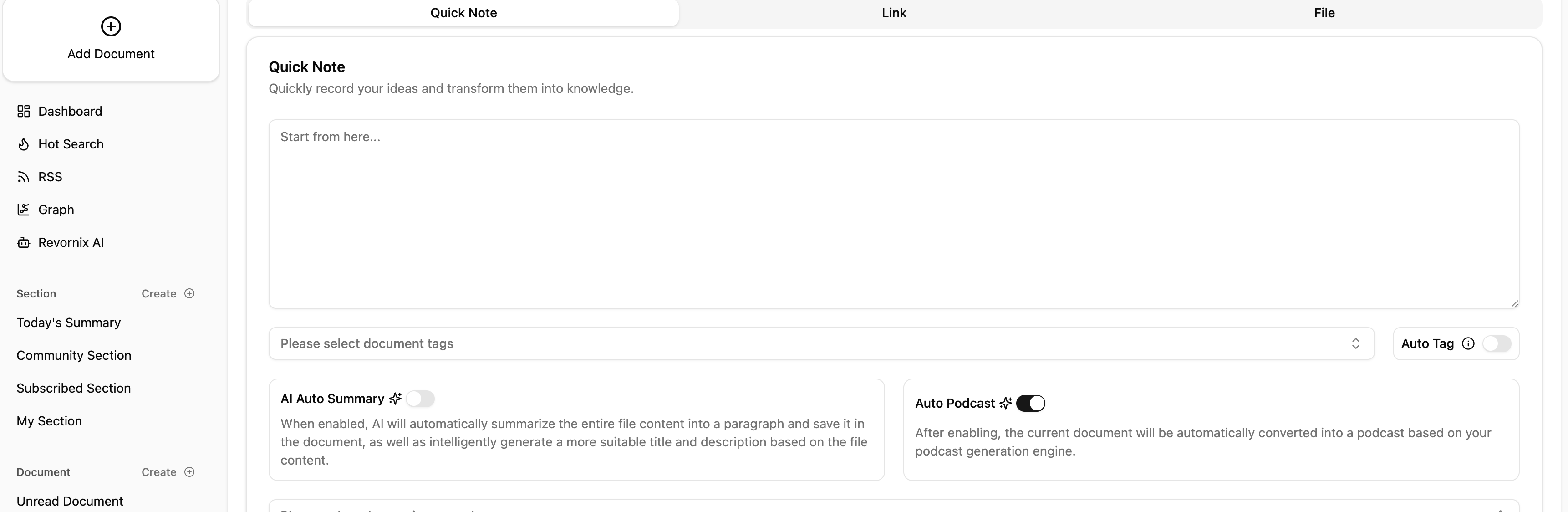Click the Add Document plus icon
The width and height of the screenshot is (1568, 512).
[111, 26]
